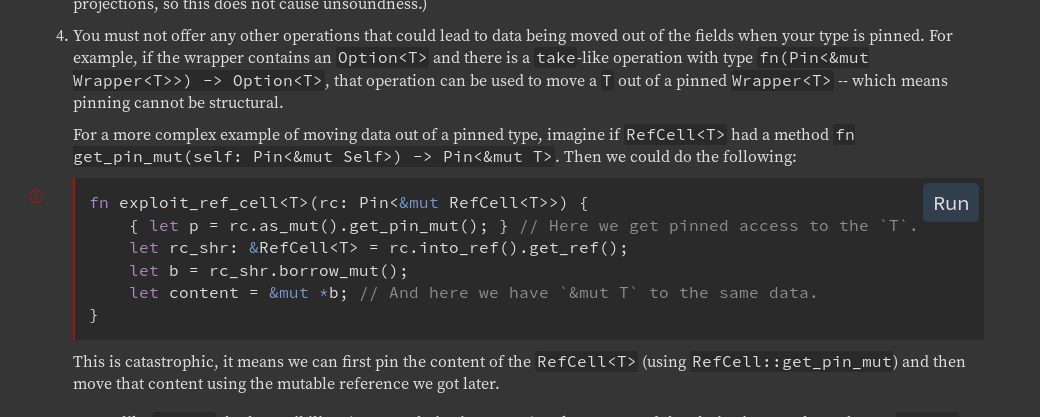Click the 'let content = &mut *b' line

click(239, 293)
